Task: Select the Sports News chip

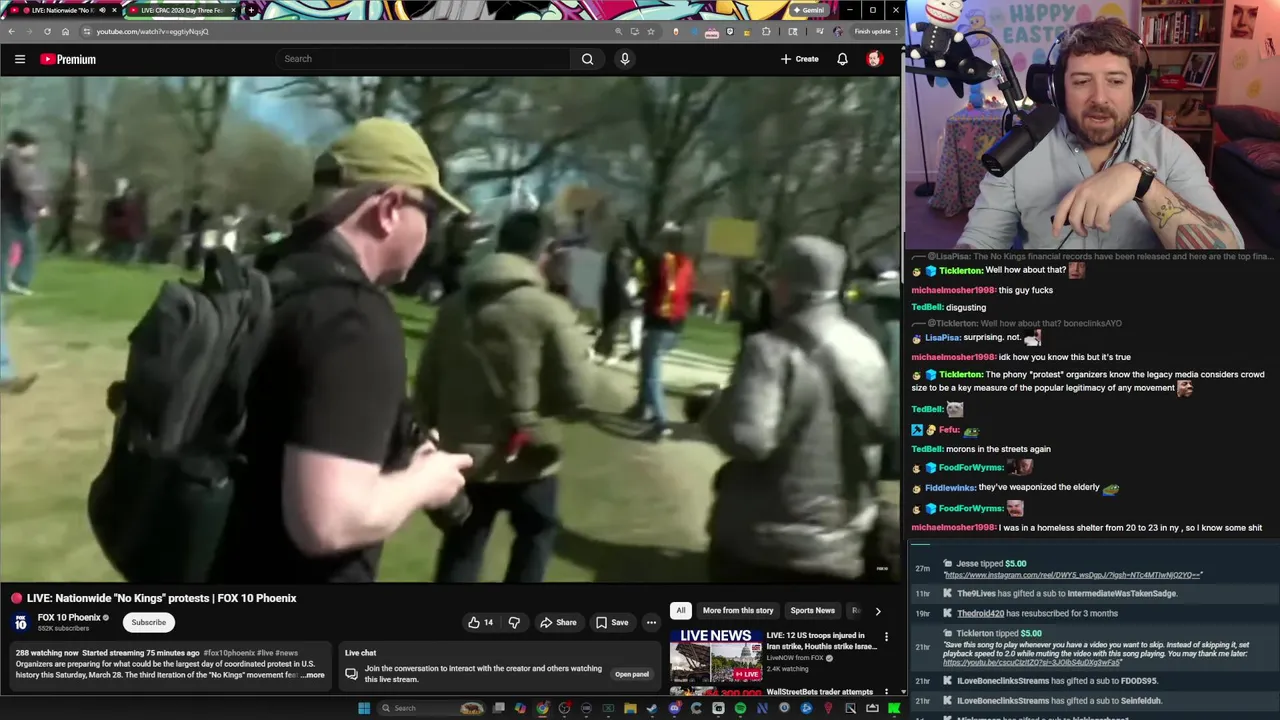Action: pyautogui.click(x=812, y=610)
